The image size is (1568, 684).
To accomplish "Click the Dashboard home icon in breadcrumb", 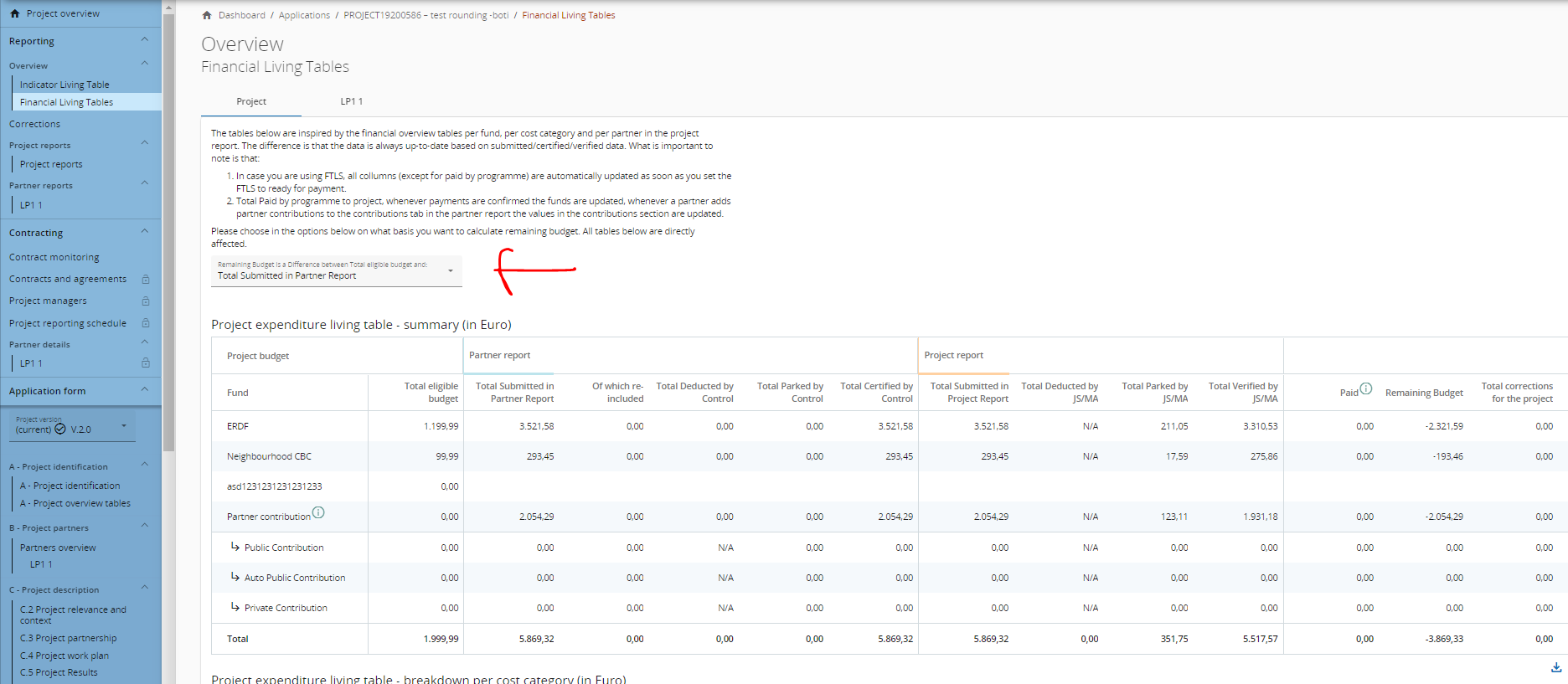I will click(207, 15).
